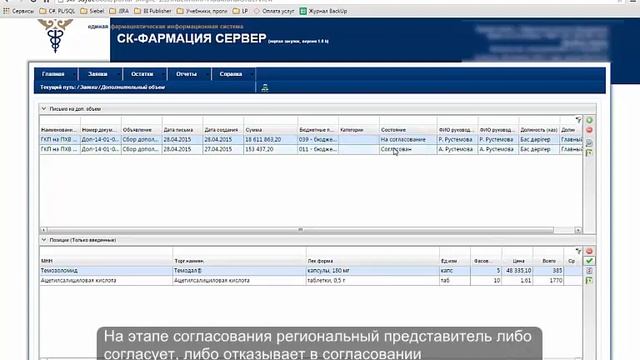This screenshot has height=360, width=640.
Task: Sort positions by Лек.форма column header
Action: pyautogui.click(x=373, y=261)
